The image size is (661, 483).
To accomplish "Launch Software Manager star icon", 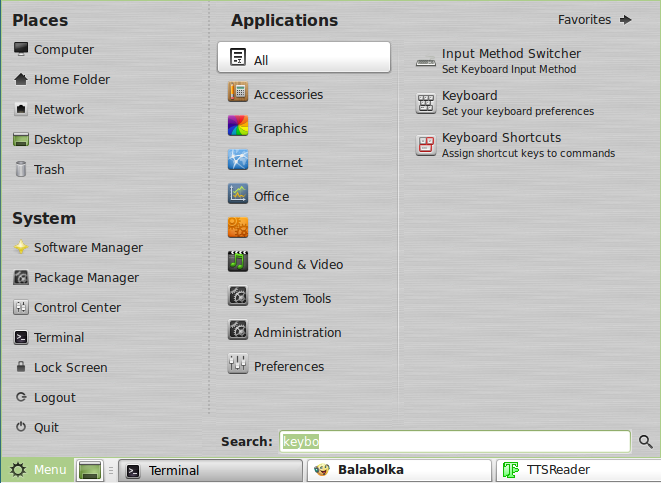I will click(x=21, y=247).
